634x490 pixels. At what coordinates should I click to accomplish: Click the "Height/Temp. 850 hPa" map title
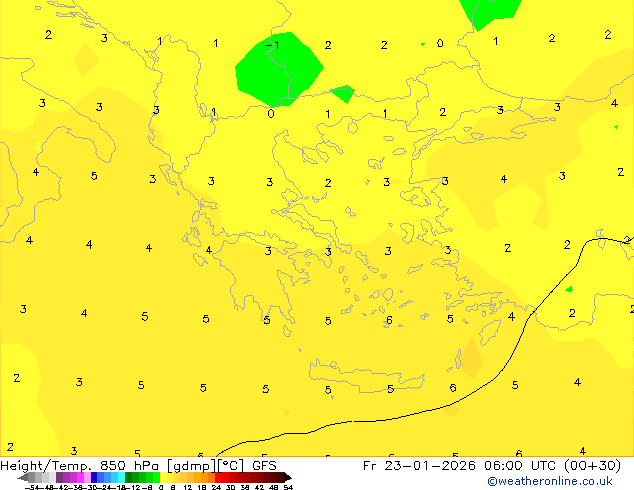click(79, 466)
